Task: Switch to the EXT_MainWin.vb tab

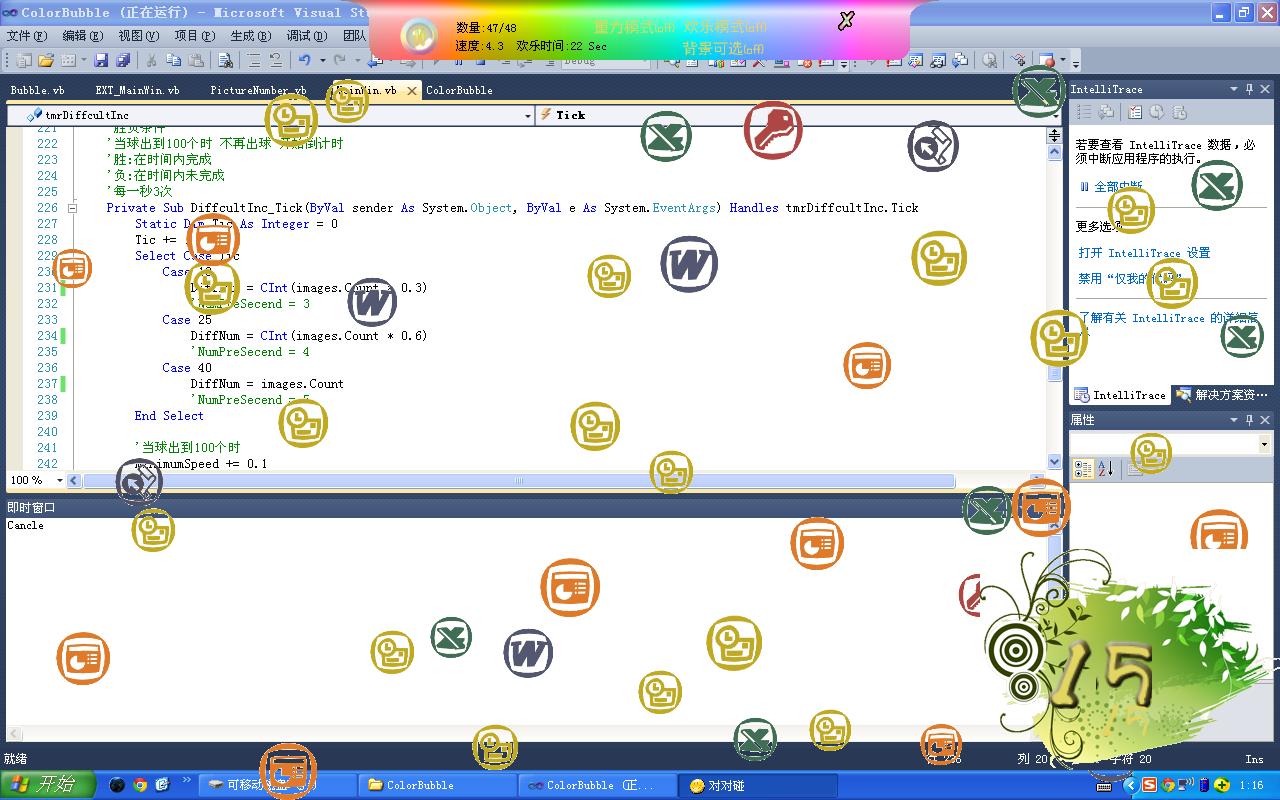Action: [x=137, y=90]
